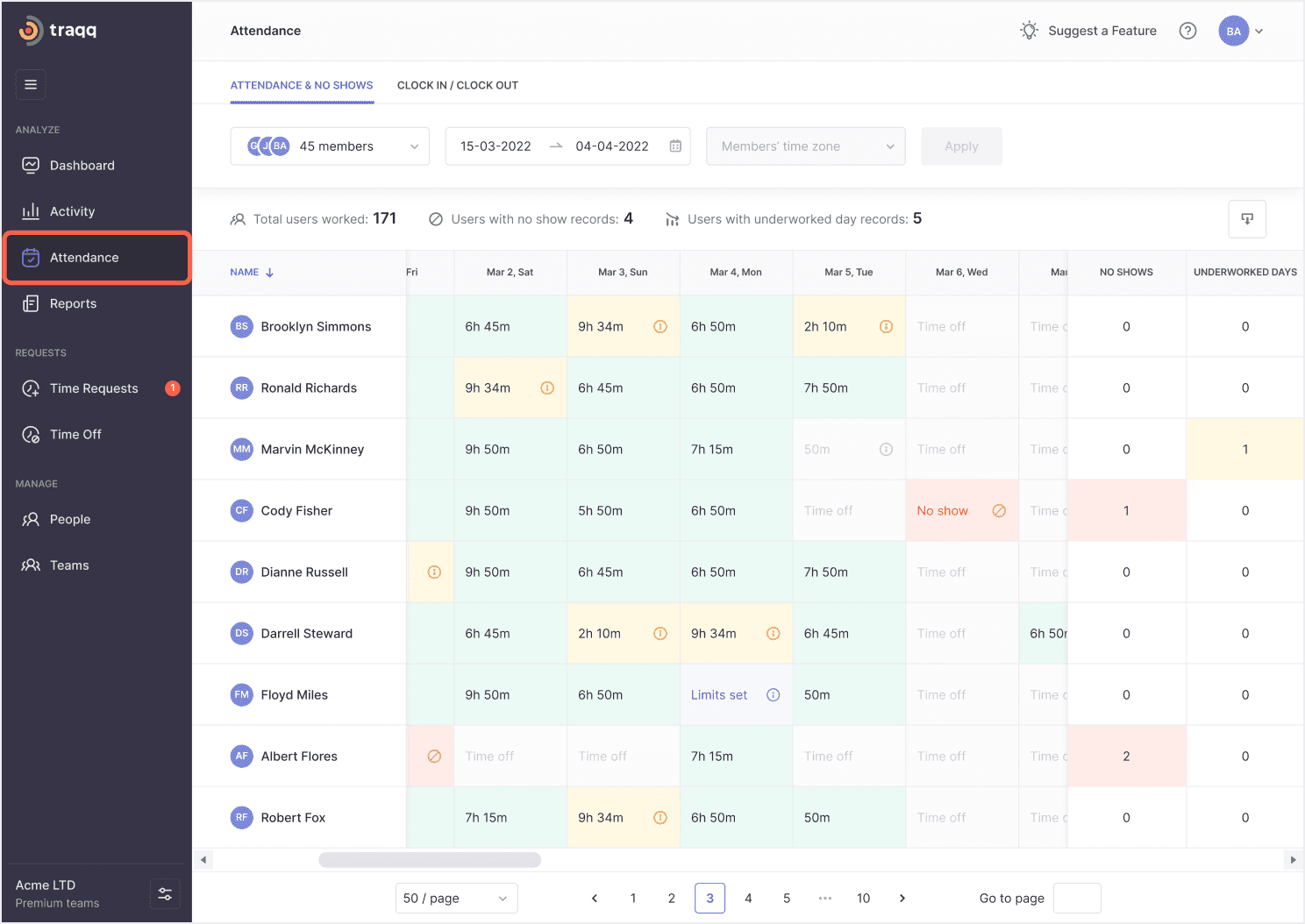
Task: Click info icon in Marvin McKinney 50m cell
Action: pos(887,450)
